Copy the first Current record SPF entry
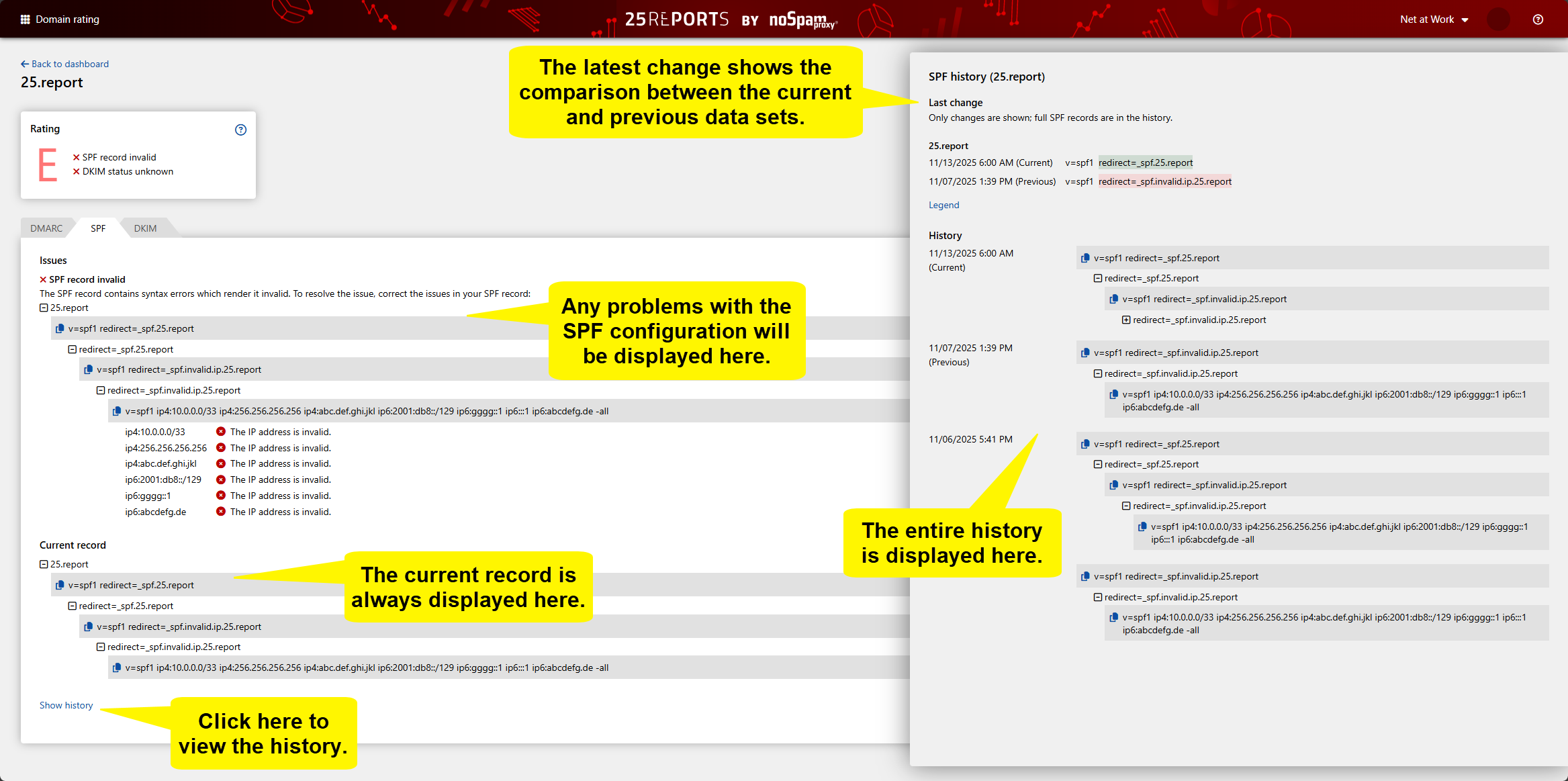Viewport: 1568px width, 781px height. (x=60, y=585)
